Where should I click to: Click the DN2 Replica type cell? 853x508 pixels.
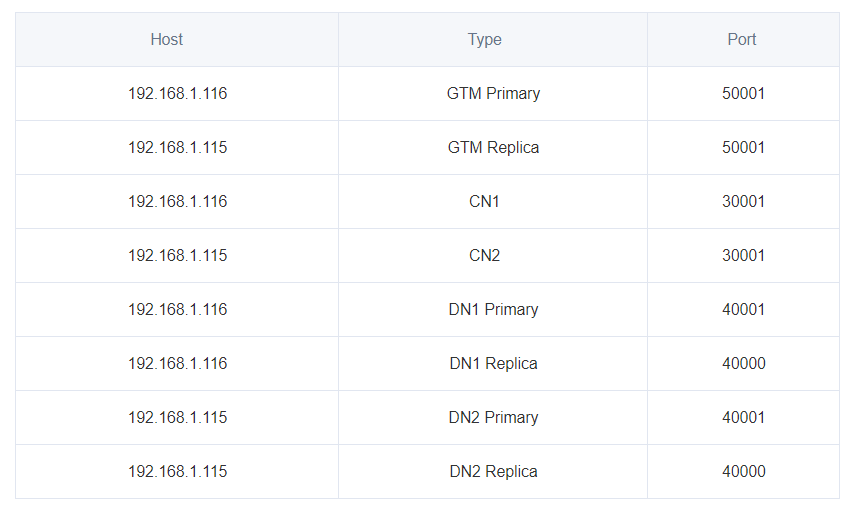(493, 472)
